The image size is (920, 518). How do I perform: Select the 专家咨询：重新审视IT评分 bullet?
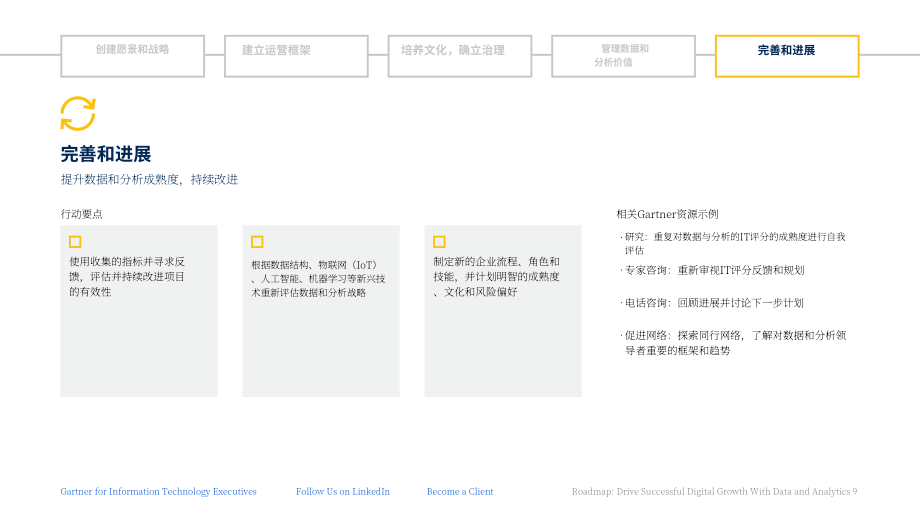(712, 270)
